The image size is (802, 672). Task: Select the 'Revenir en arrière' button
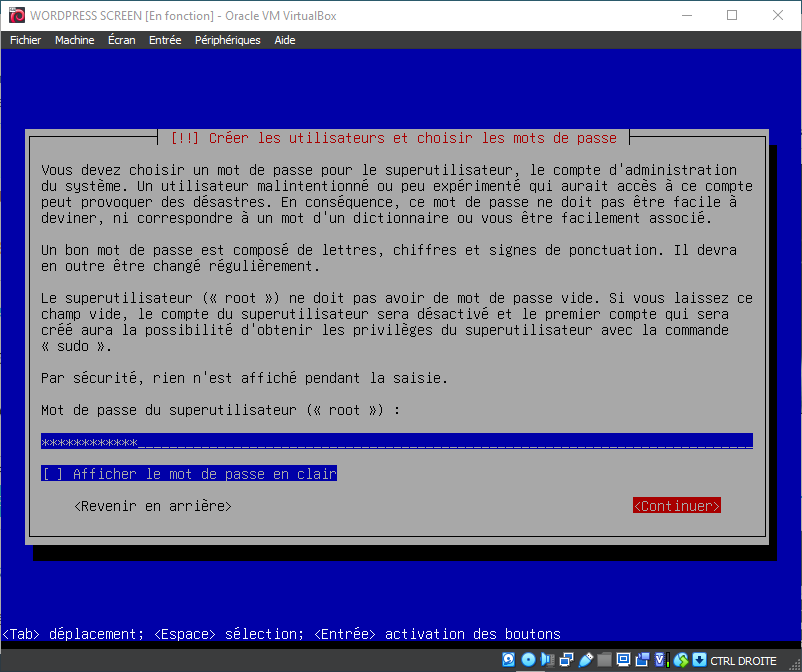153,506
